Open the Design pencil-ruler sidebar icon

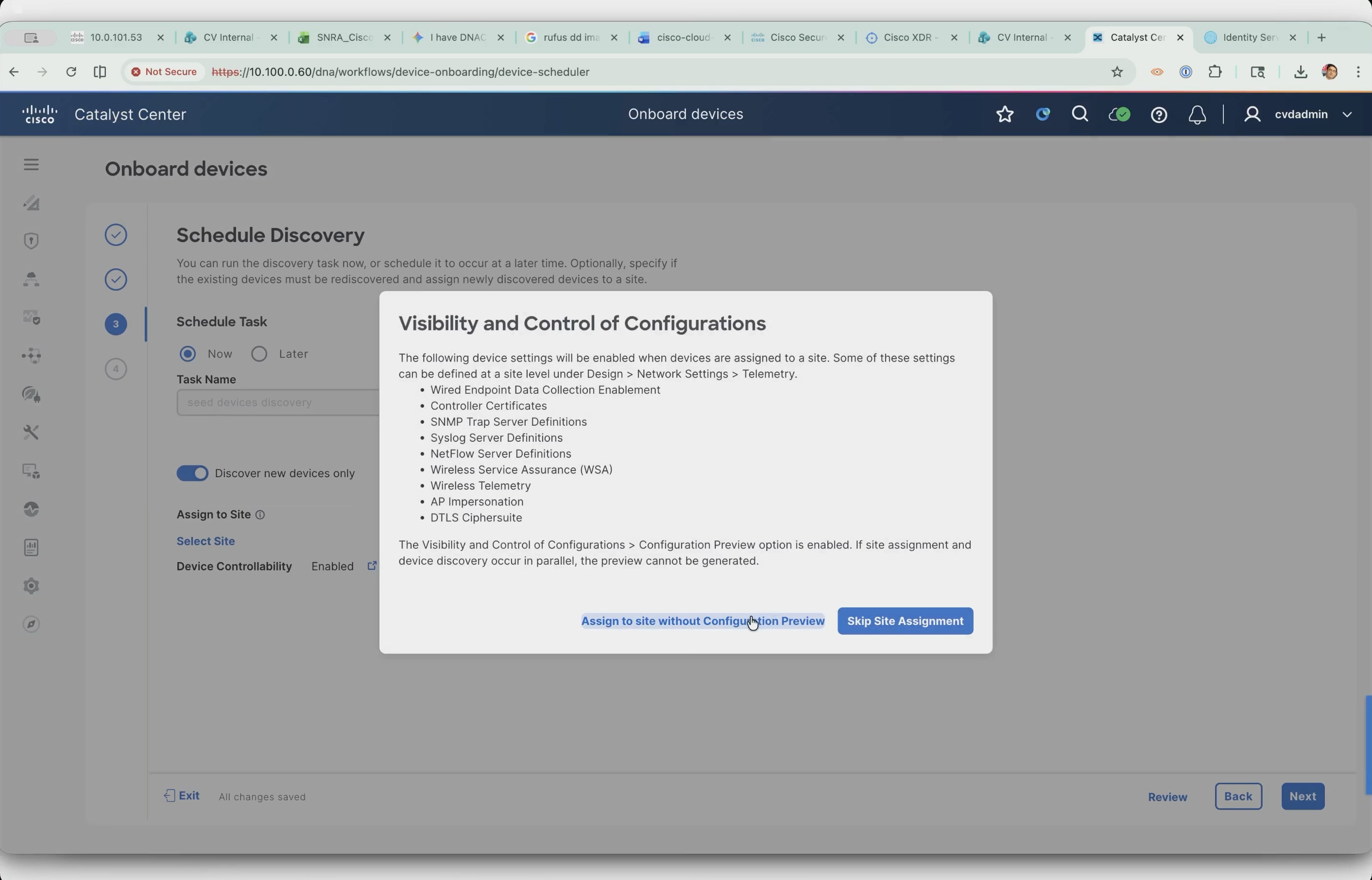[x=32, y=203]
